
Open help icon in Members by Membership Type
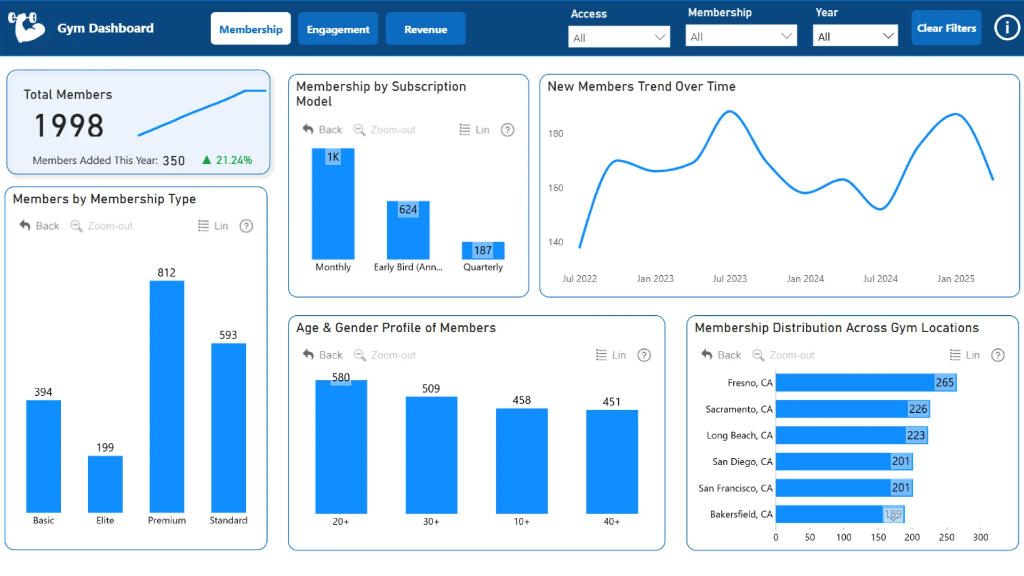tap(246, 226)
